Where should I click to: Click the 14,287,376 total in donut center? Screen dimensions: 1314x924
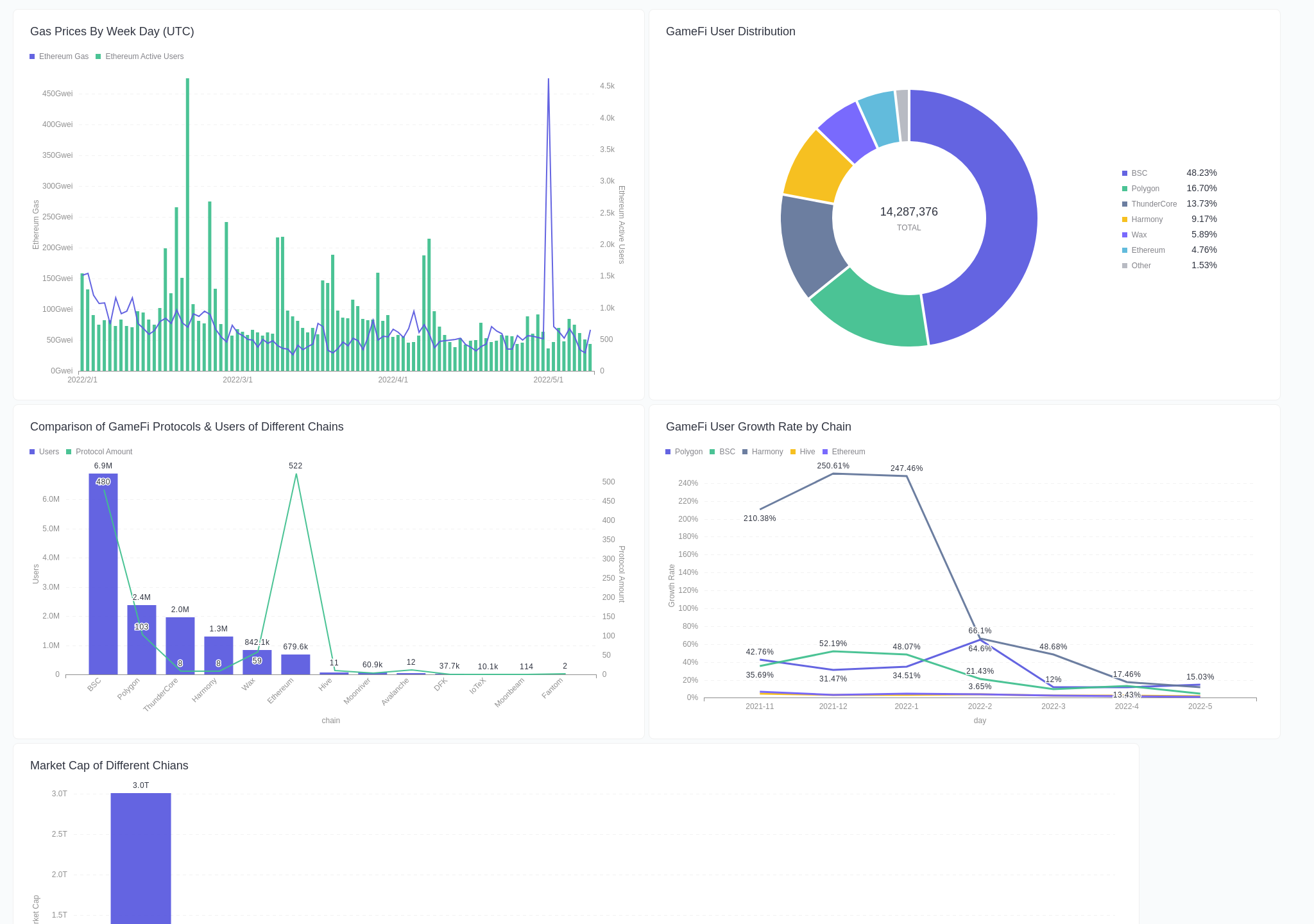[909, 212]
